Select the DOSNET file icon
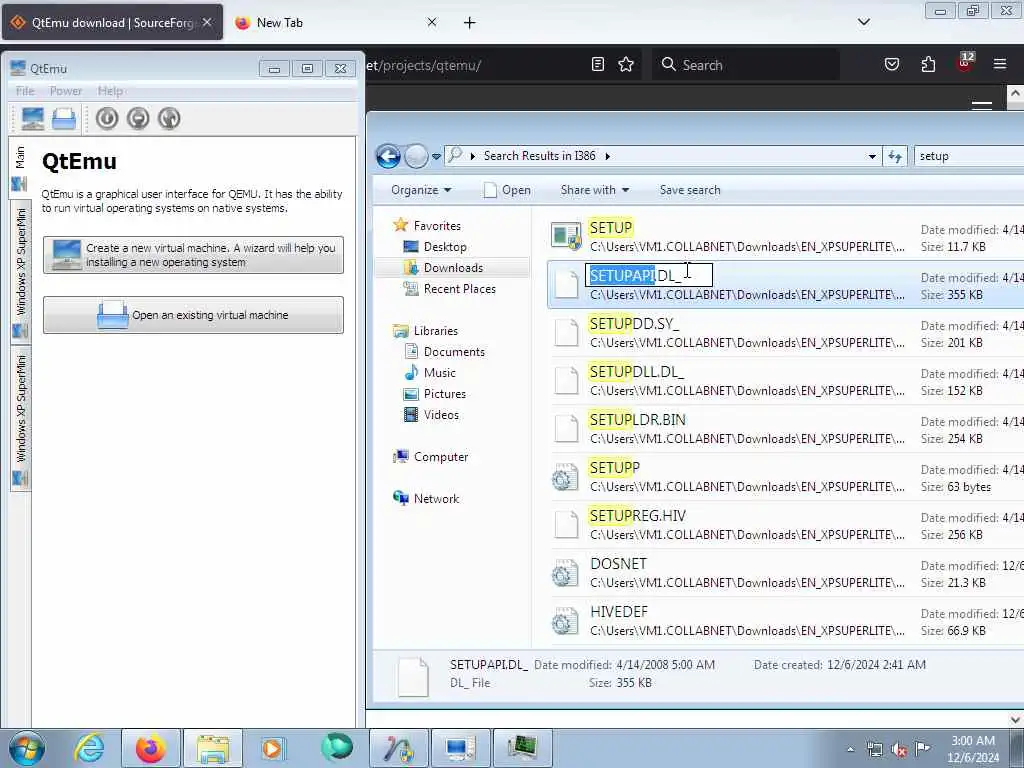Screen dimensions: 1024x768 566,573
